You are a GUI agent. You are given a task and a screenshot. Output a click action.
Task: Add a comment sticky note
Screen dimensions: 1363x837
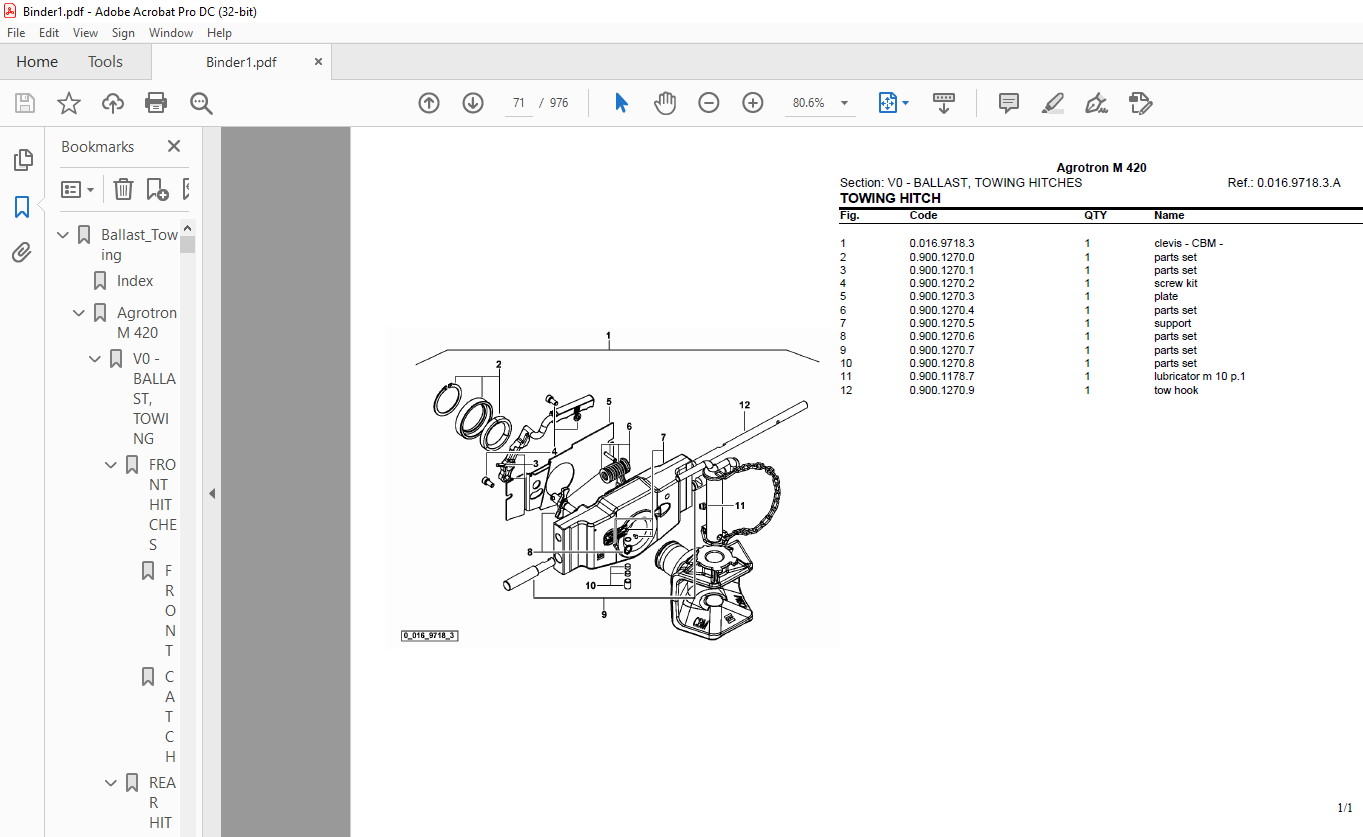tap(1009, 103)
